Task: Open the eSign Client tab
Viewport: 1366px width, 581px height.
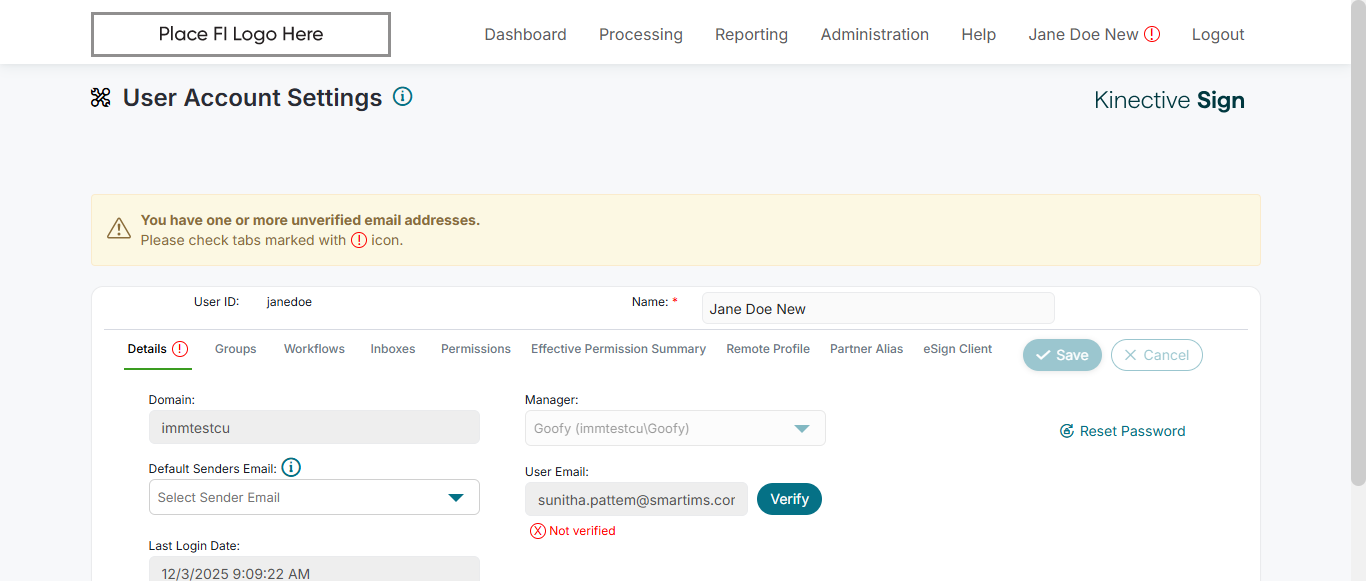Action: pos(957,349)
